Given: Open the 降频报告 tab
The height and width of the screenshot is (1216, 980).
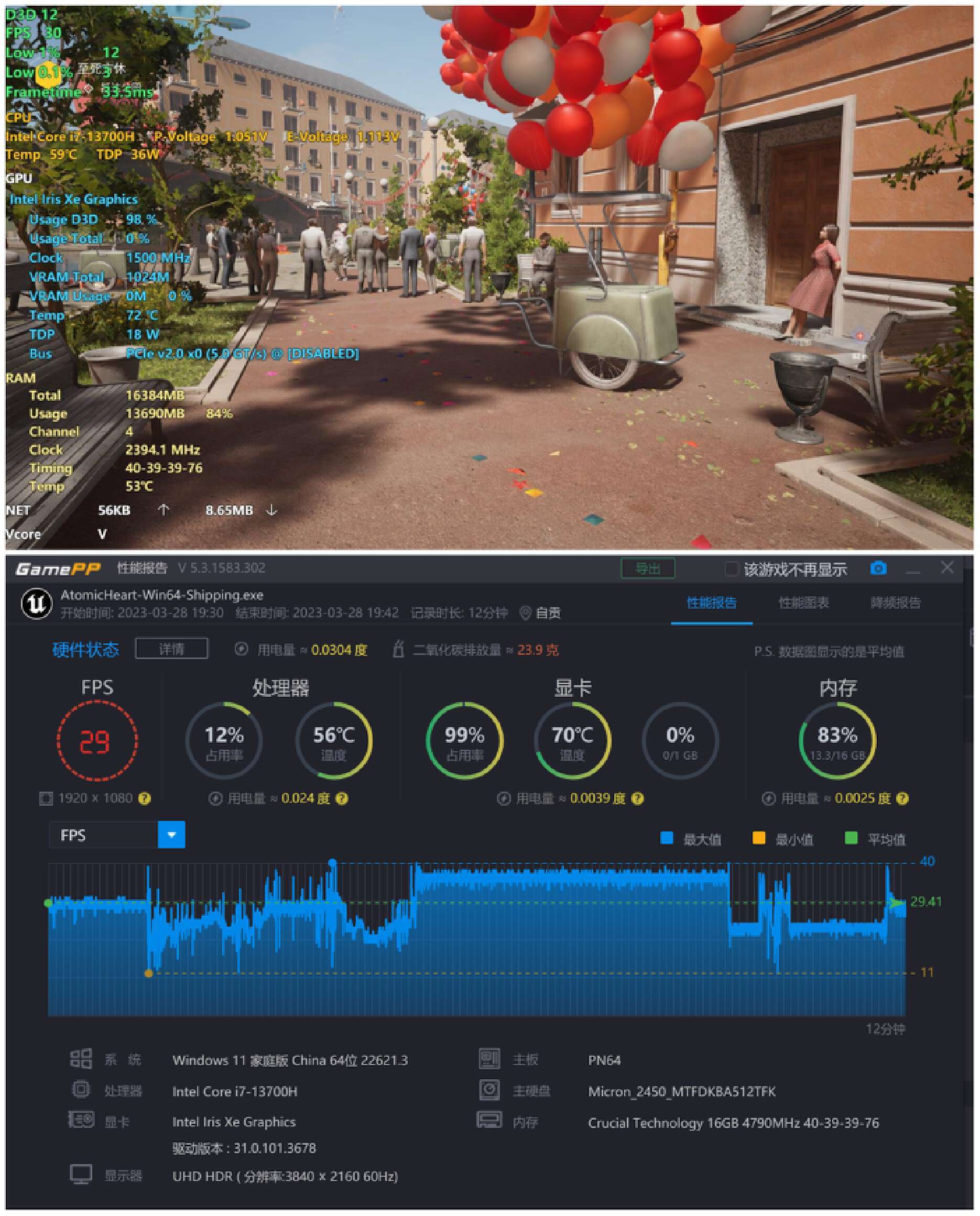Looking at the screenshot, I should point(895,603).
